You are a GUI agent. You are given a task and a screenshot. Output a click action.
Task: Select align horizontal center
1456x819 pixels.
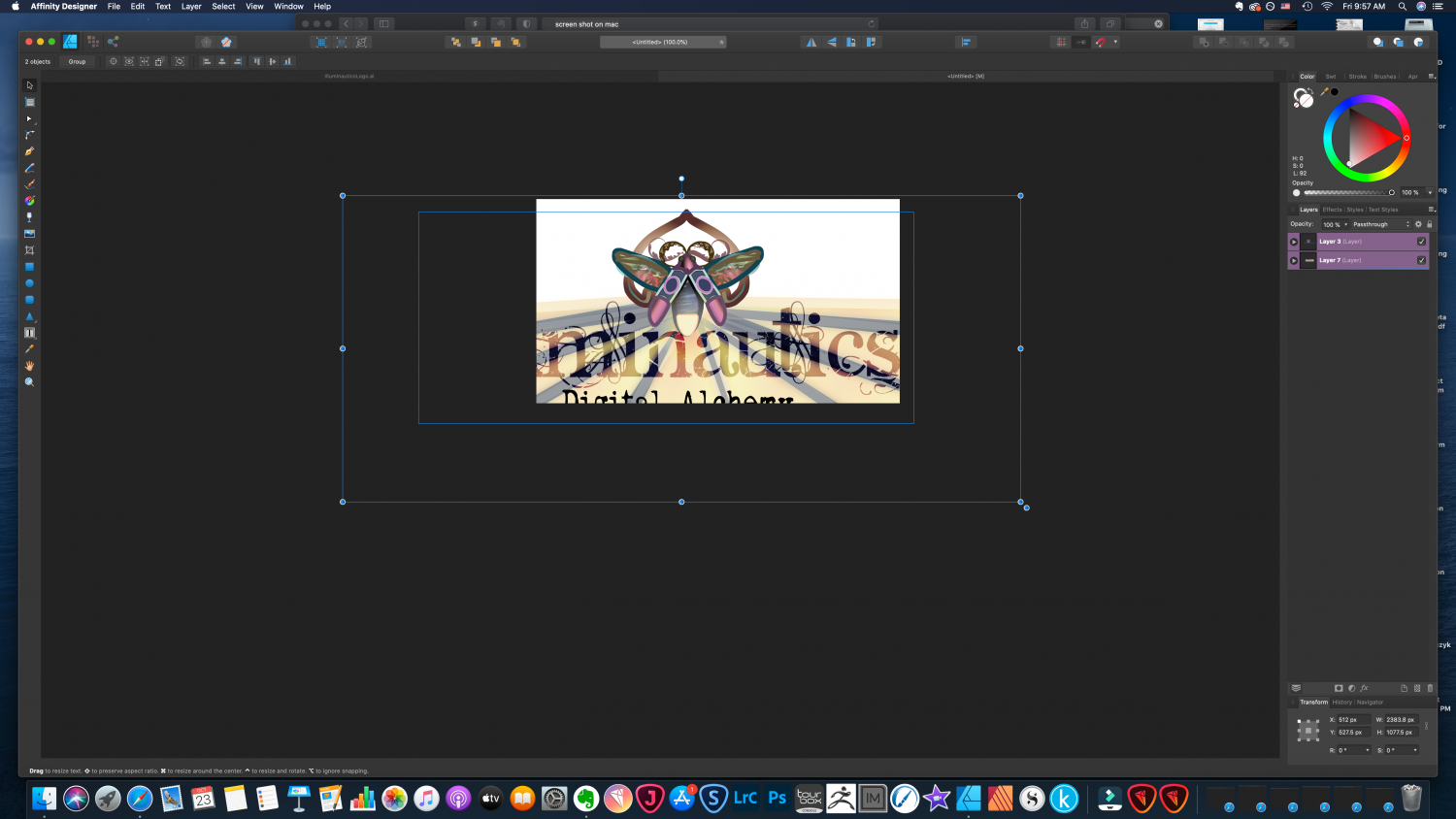pos(222,61)
